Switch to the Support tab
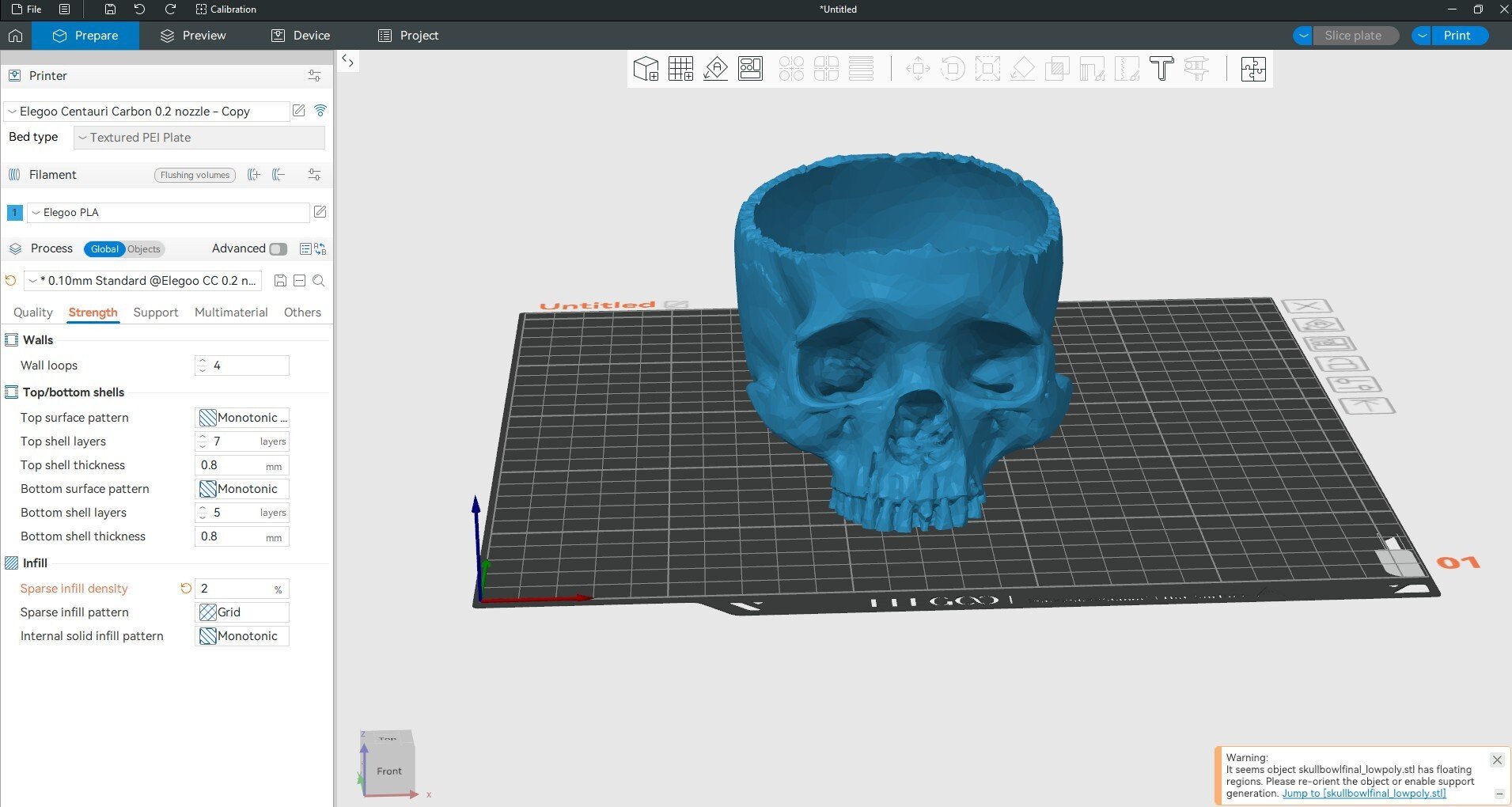Viewport: 1512px width, 807px height. 156,313
